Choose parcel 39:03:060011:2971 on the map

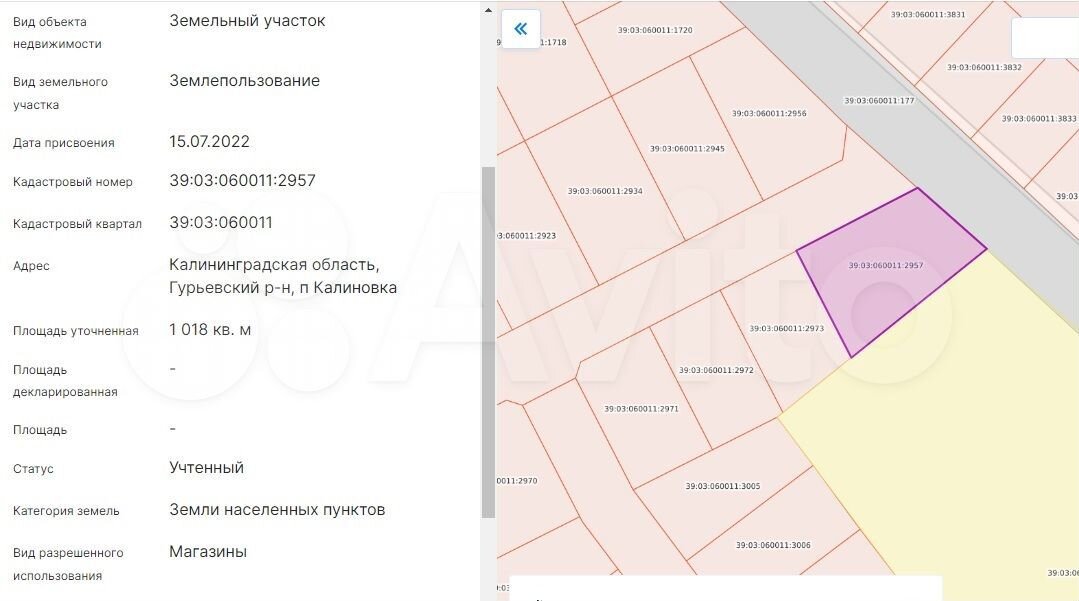(641, 409)
